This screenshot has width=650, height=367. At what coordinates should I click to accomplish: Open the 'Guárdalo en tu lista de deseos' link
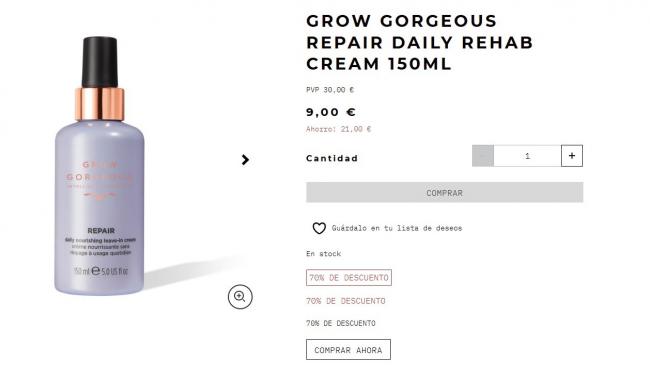(397, 228)
